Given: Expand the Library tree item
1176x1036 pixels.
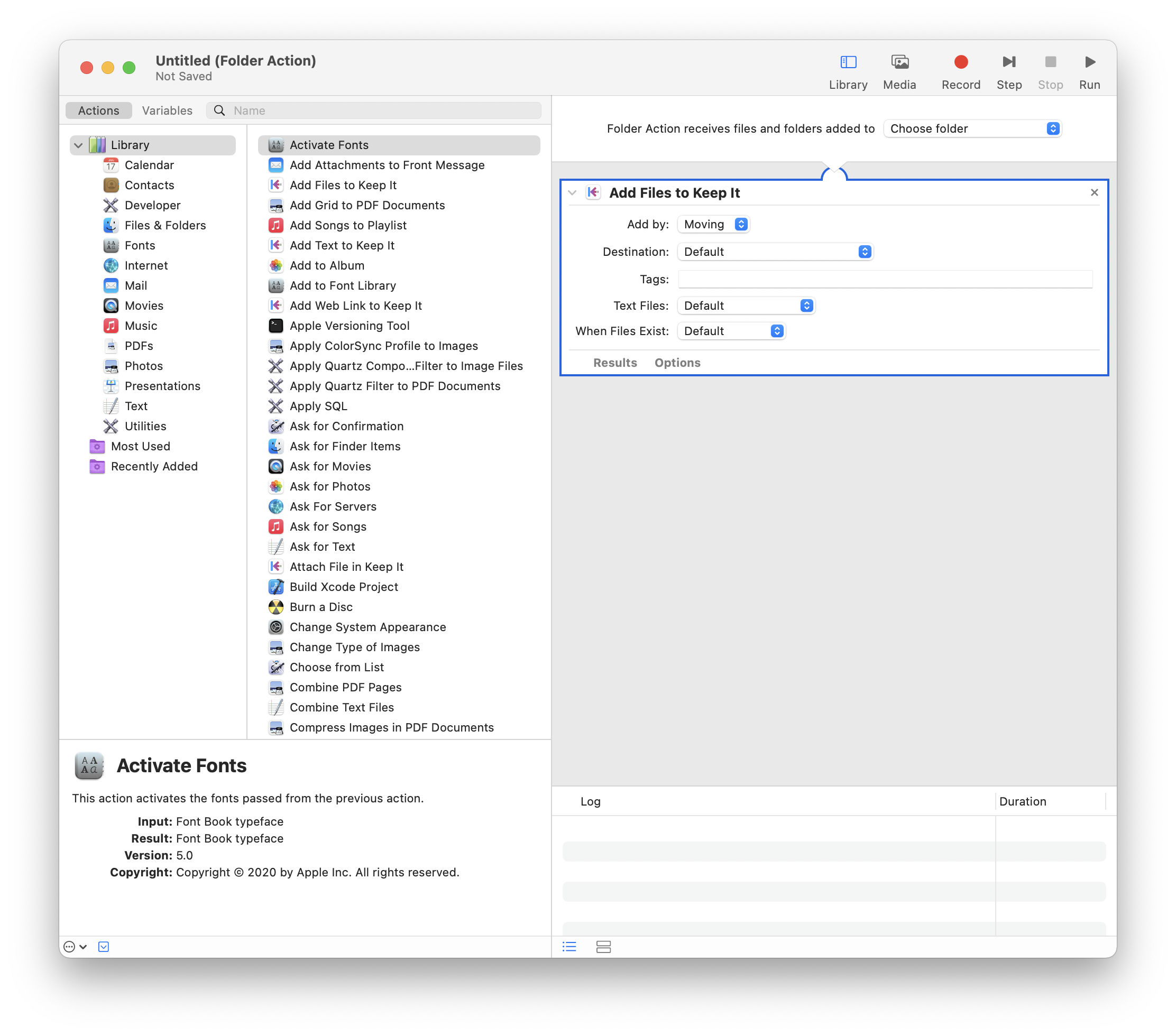Looking at the screenshot, I should tap(81, 143).
